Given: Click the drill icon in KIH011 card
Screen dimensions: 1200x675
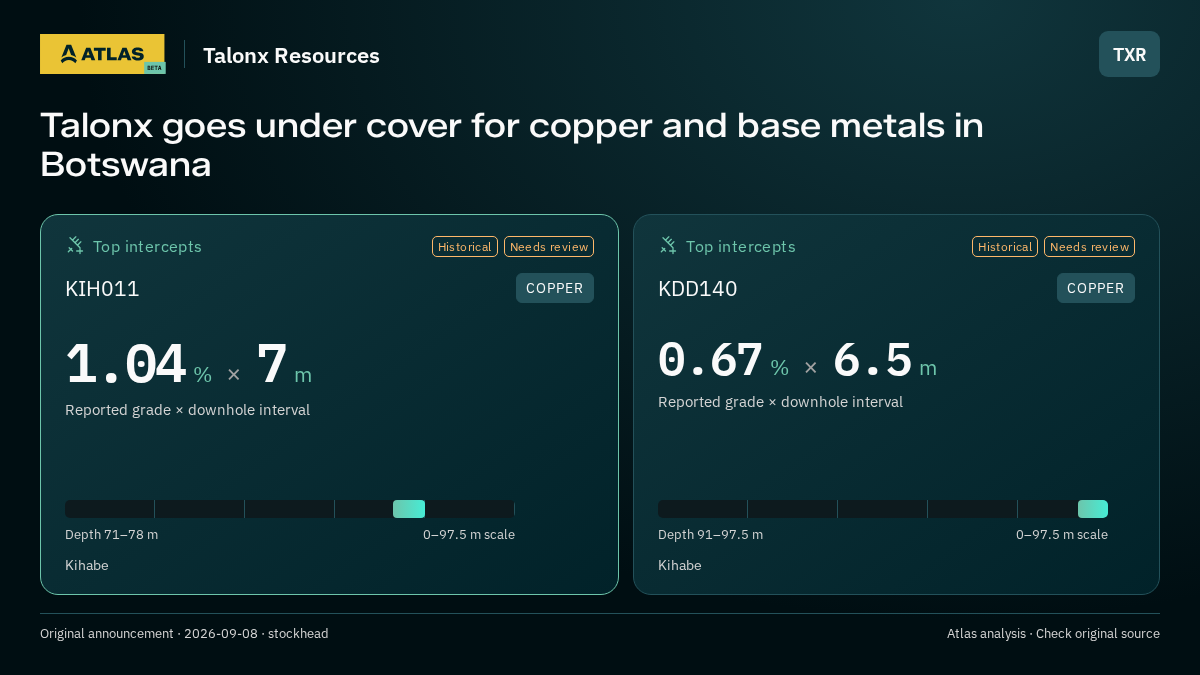Looking at the screenshot, I should click(75, 245).
